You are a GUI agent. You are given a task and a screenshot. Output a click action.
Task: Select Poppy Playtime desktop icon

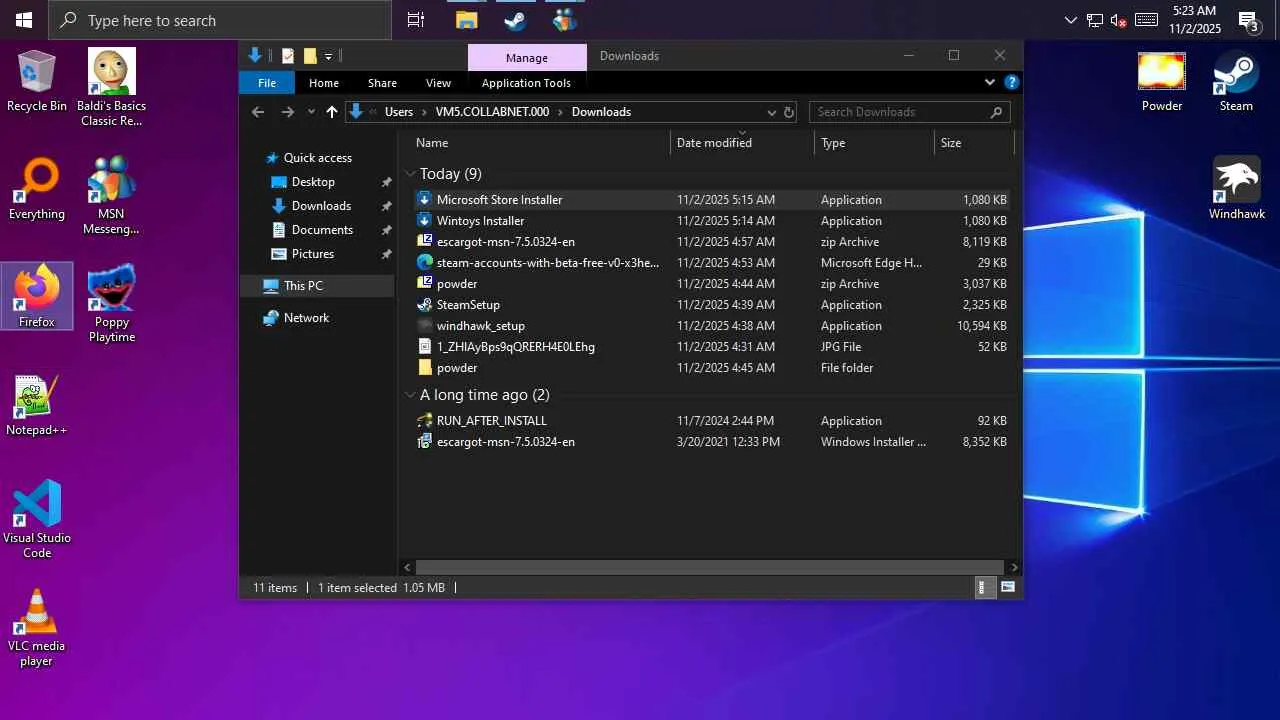tap(112, 304)
